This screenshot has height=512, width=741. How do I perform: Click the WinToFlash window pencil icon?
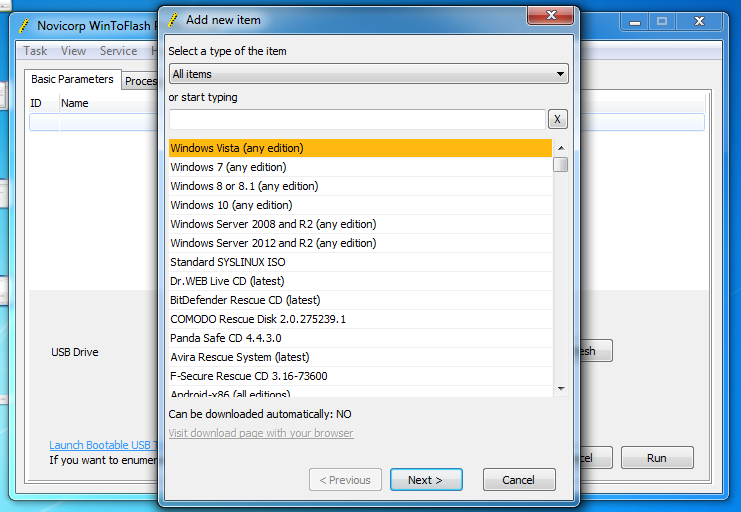coord(24,26)
